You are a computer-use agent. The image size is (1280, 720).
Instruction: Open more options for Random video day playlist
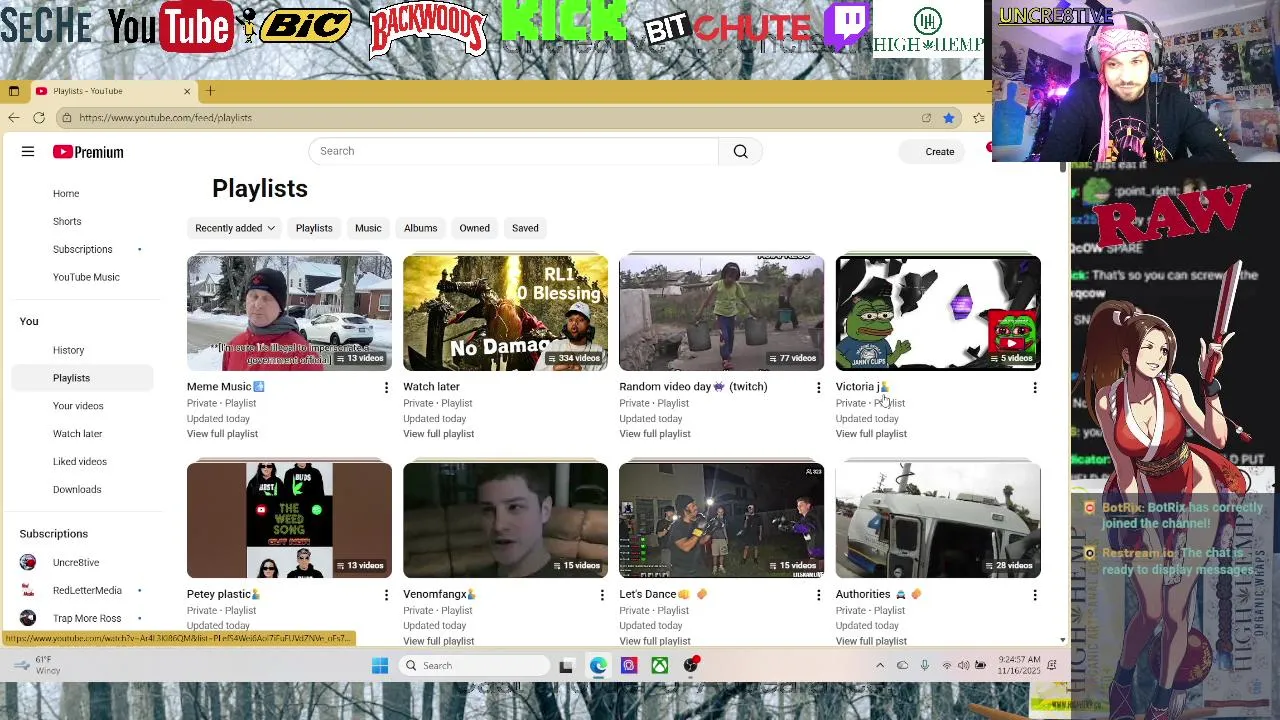tap(818, 387)
